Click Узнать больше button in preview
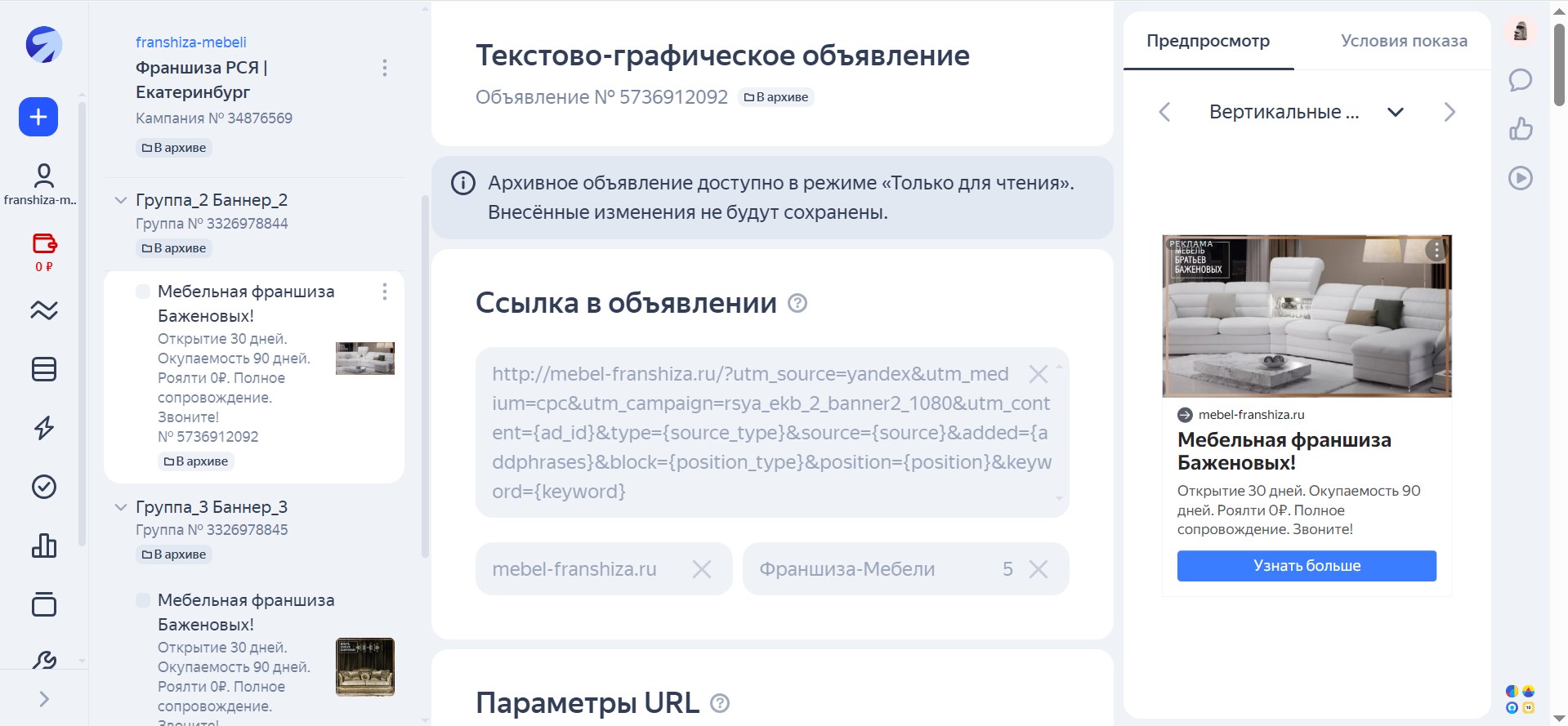Image resolution: width=1568 pixels, height=726 pixels. click(x=1307, y=566)
